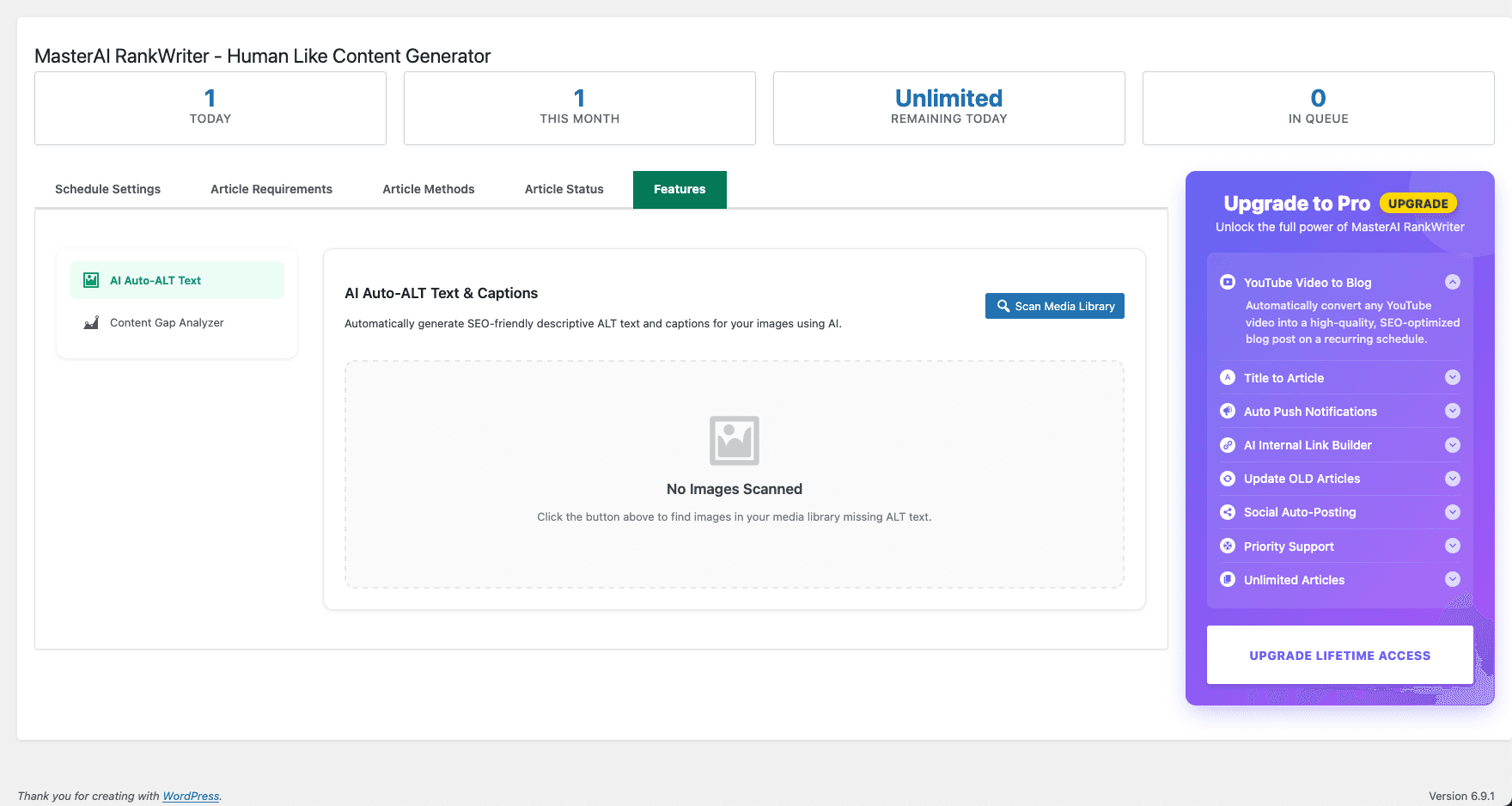
Task: Open the WordPress link in the footer
Action: [x=191, y=796]
